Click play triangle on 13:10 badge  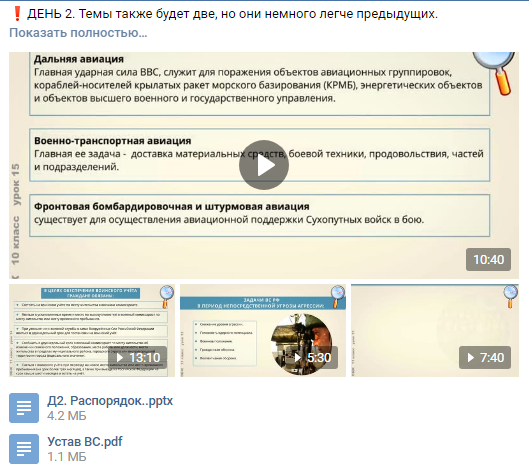coord(119,358)
